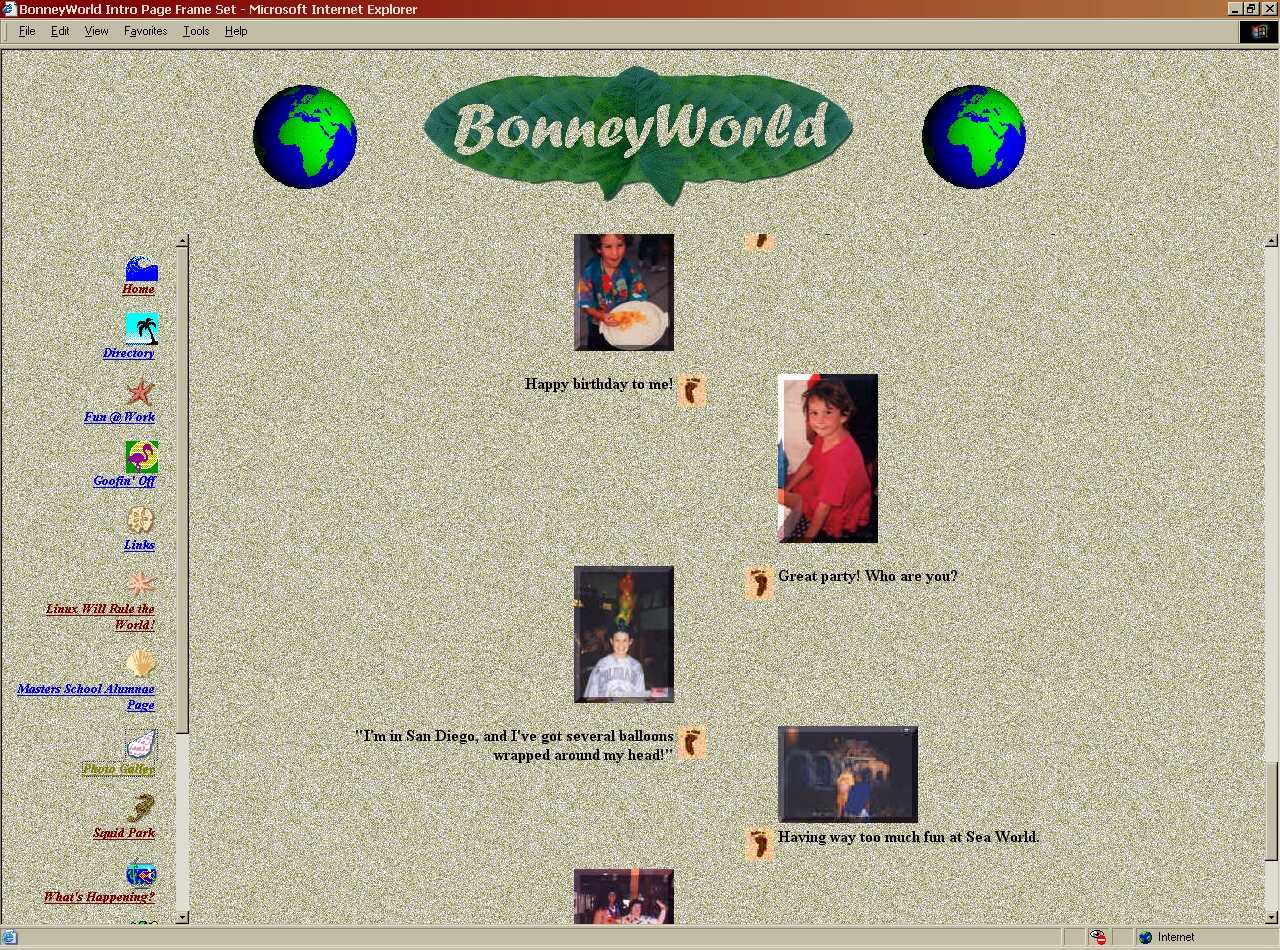
Task: Click the main page scroll up arrow
Action: [1271, 241]
